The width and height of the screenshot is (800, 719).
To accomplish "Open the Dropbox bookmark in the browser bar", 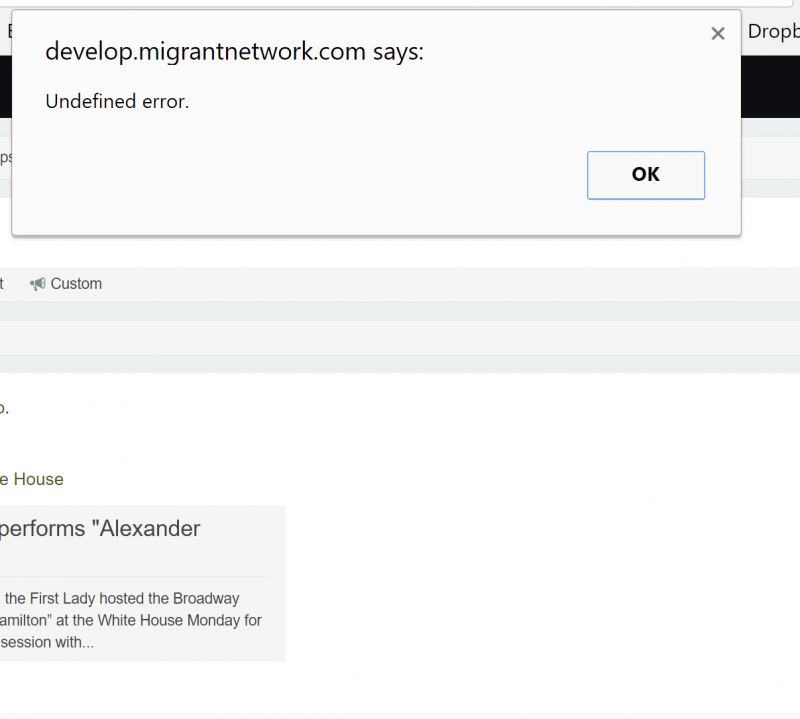I will (773, 32).
